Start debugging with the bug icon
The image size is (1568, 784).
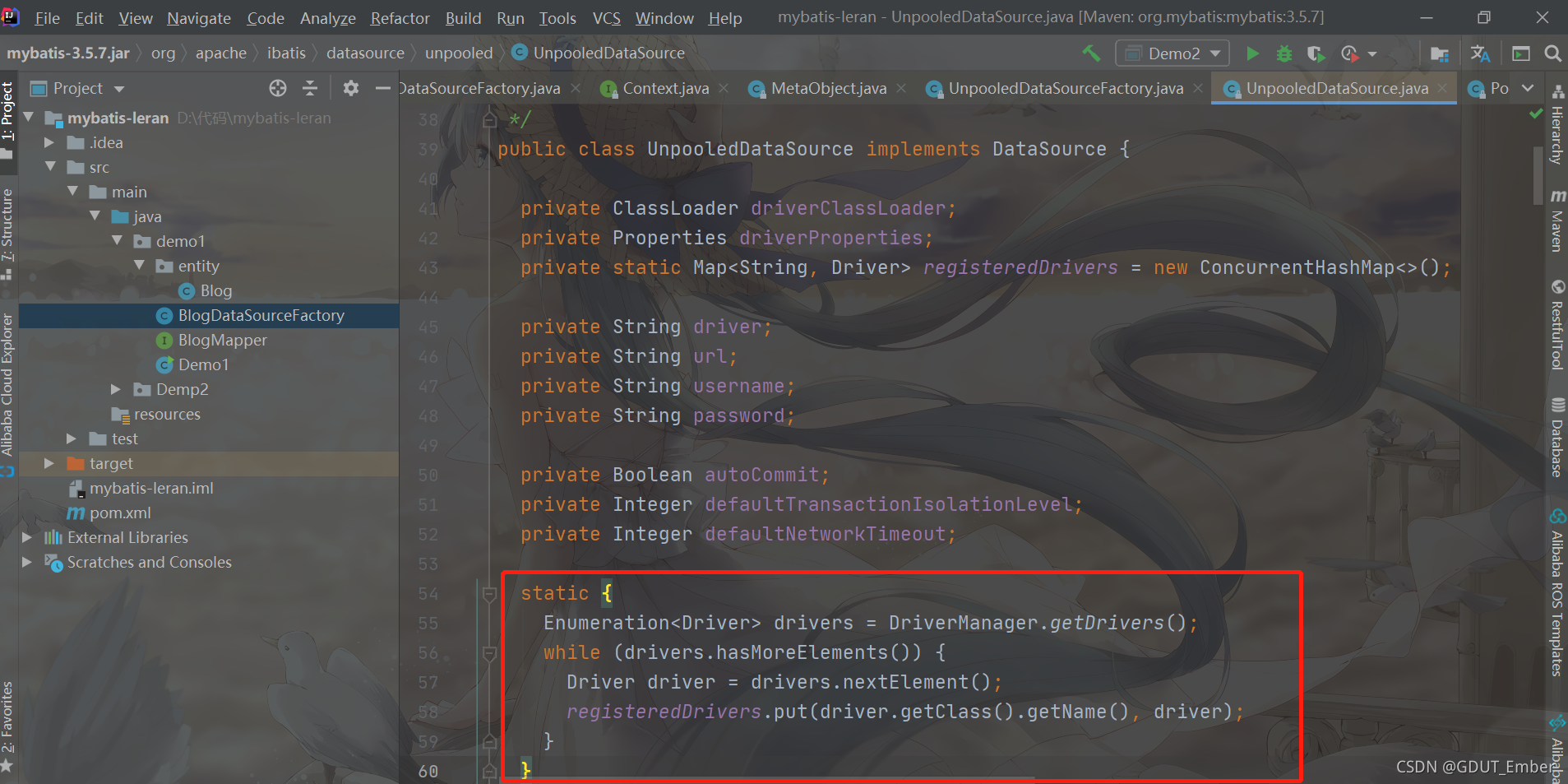[1284, 53]
